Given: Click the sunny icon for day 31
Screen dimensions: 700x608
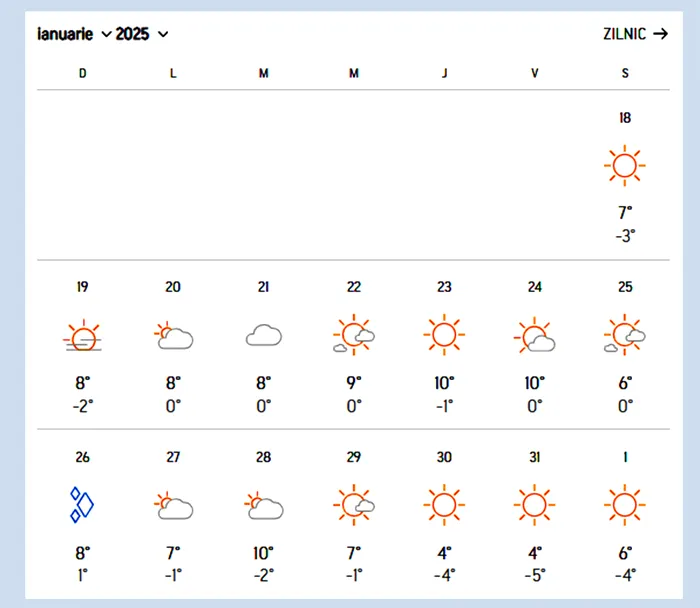Looking at the screenshot, I should click(x=534, y=504).
